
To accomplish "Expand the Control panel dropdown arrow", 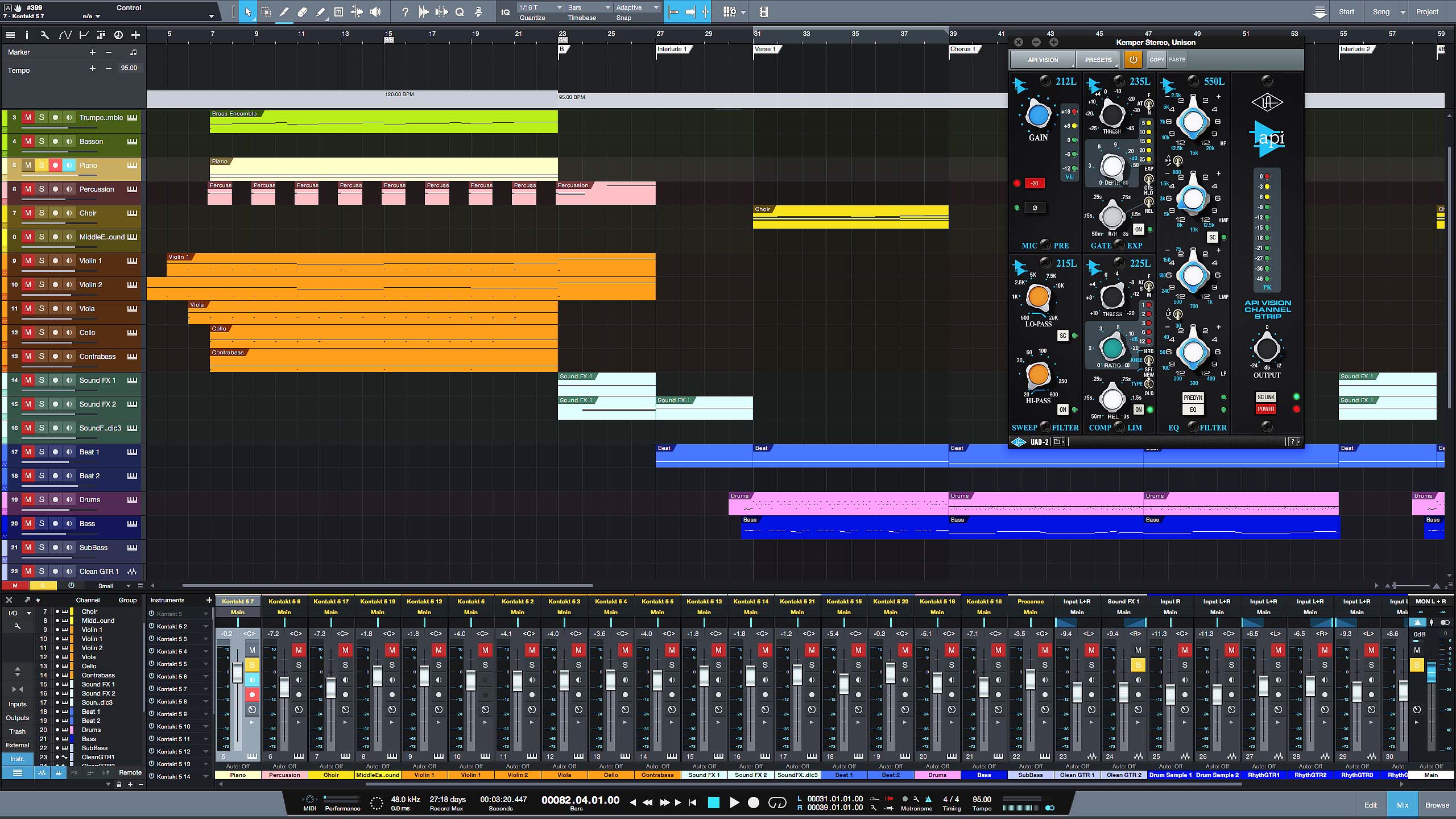I will click(x=212, y=16).
